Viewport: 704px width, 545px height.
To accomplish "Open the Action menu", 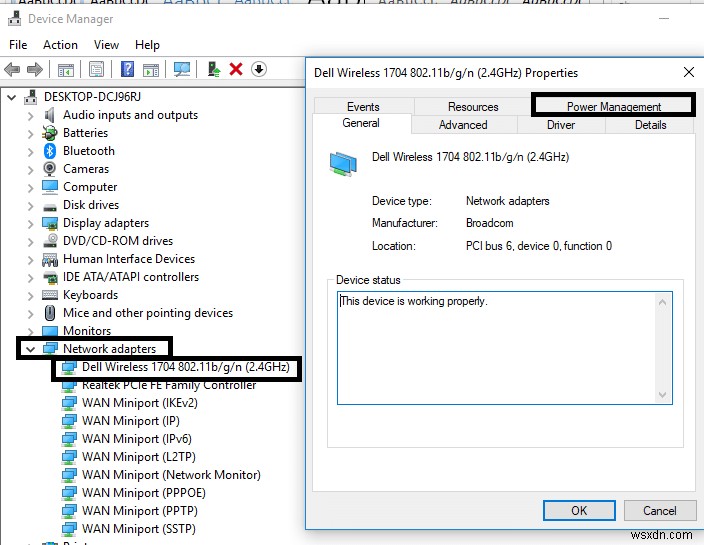I will point(60,45).
